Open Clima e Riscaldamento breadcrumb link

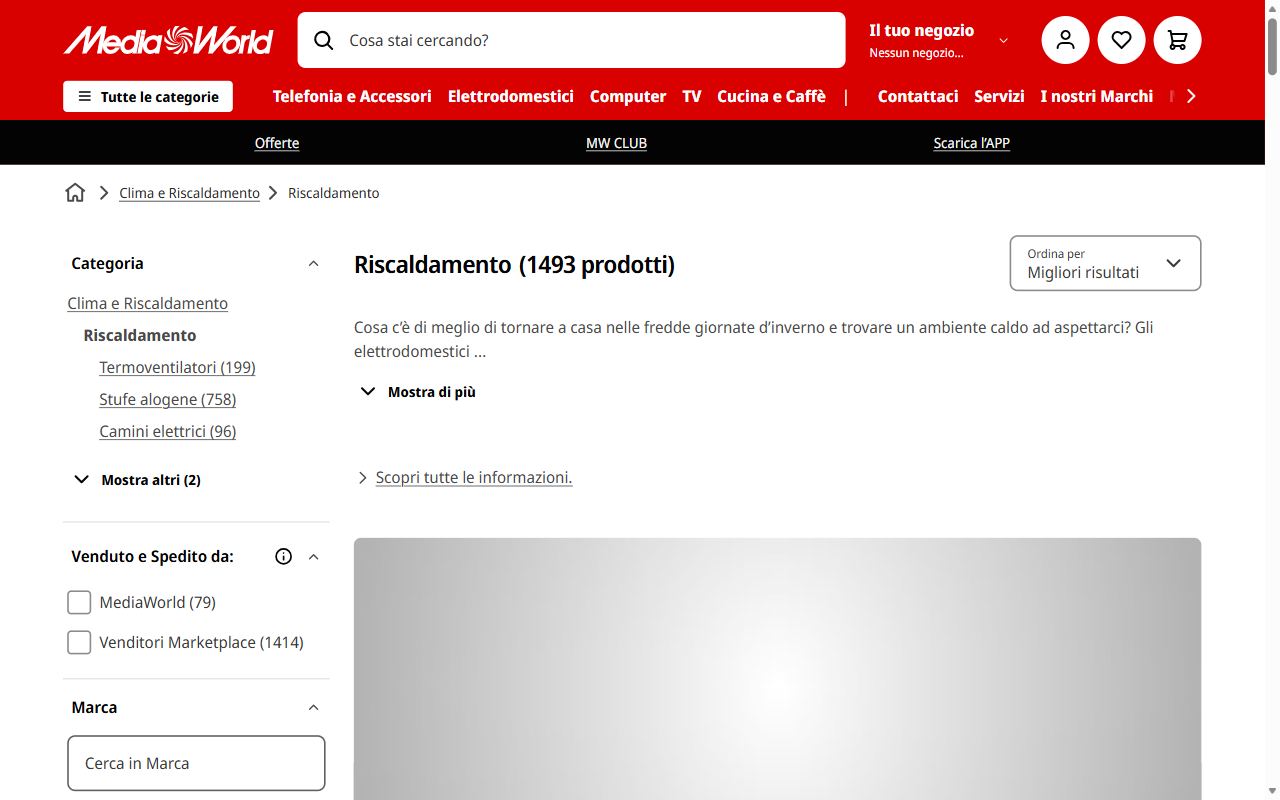(189, 193)
